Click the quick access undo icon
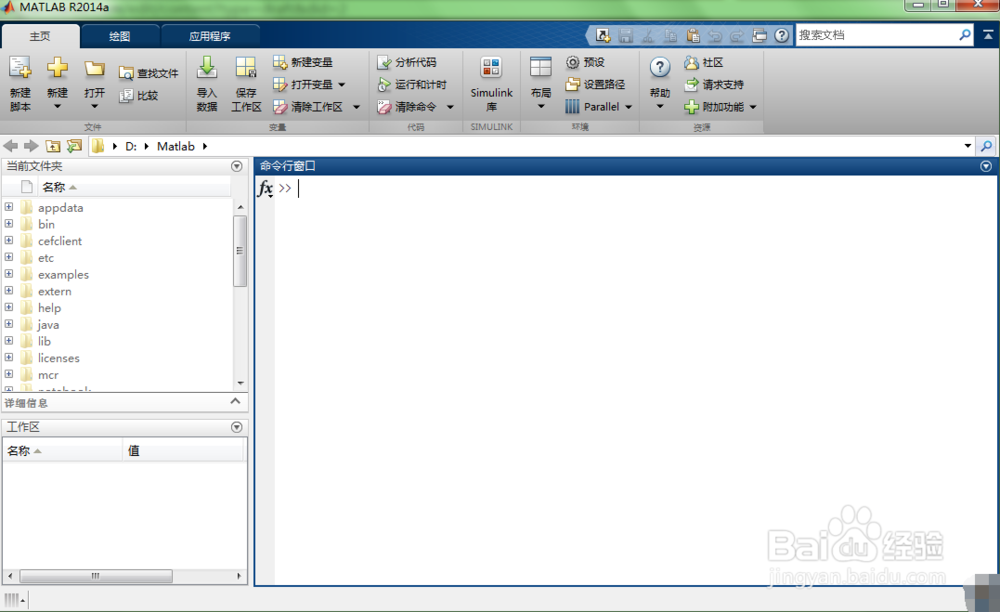The height and width of the screenshot is (612, 1000). point(715,36)
